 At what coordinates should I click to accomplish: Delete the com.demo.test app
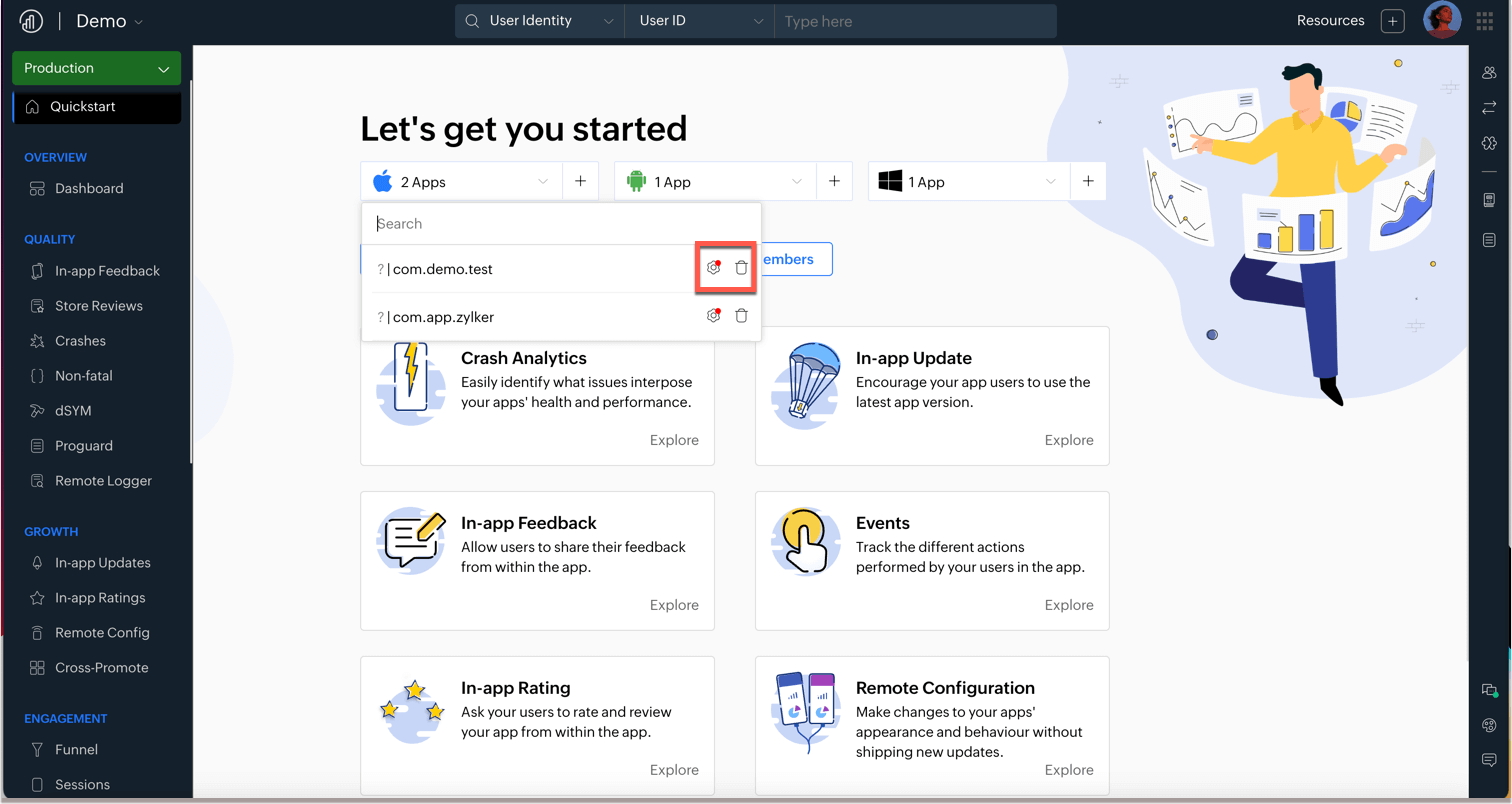click(x=741, y=268)
